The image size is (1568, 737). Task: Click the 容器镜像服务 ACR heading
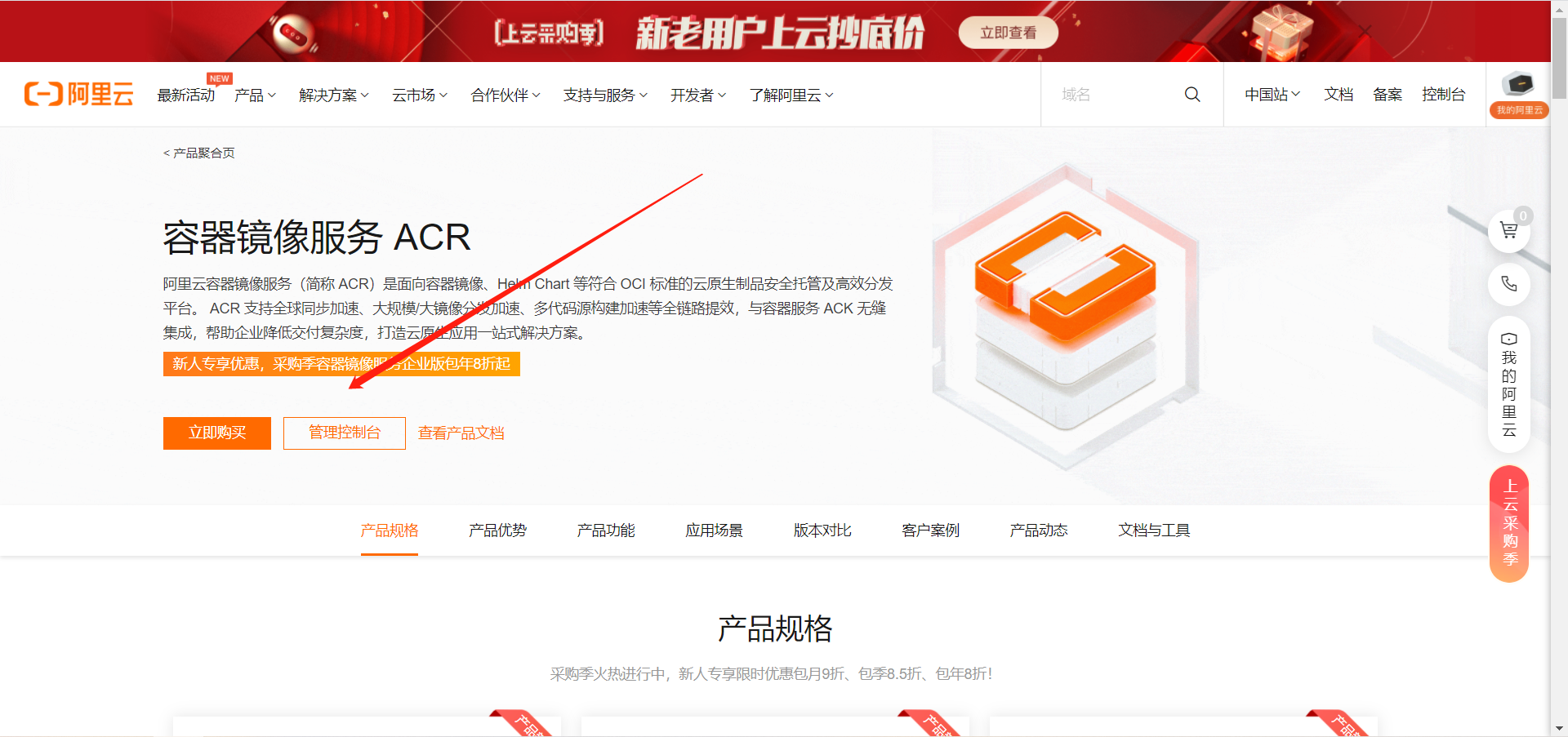click(x=317, y=238)
